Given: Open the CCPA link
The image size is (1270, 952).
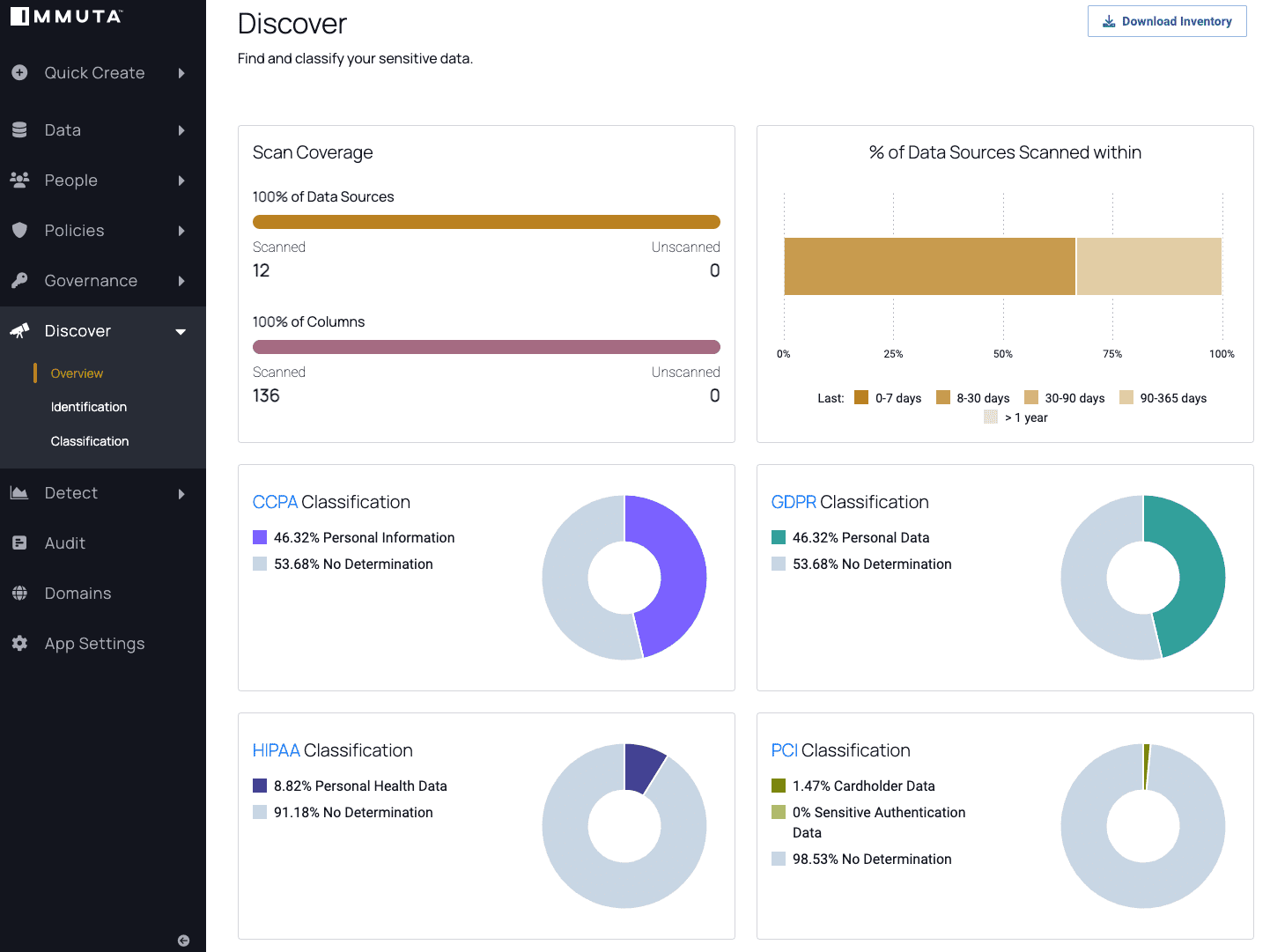Looking at the screenshot, I should tap(275, 502).
